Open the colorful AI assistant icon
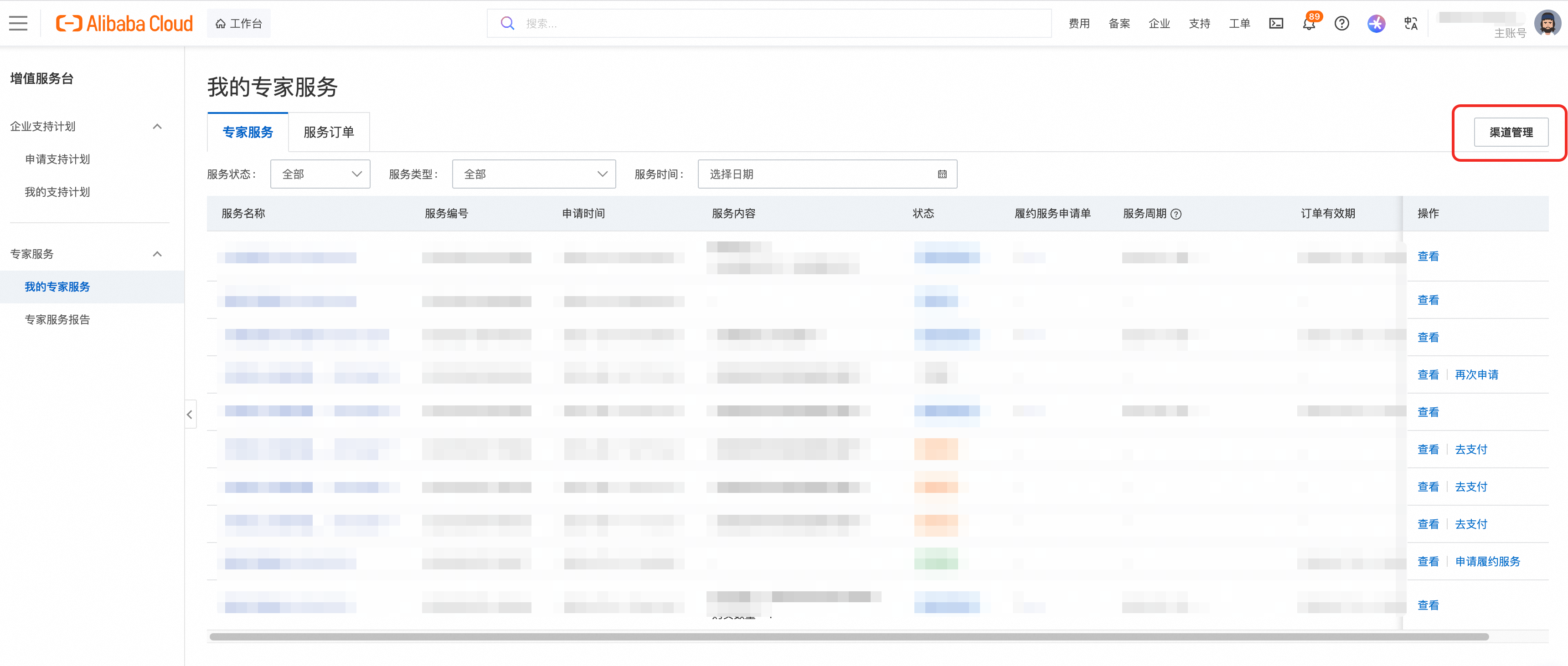The image size is (1568, 666). point(1376,24)
